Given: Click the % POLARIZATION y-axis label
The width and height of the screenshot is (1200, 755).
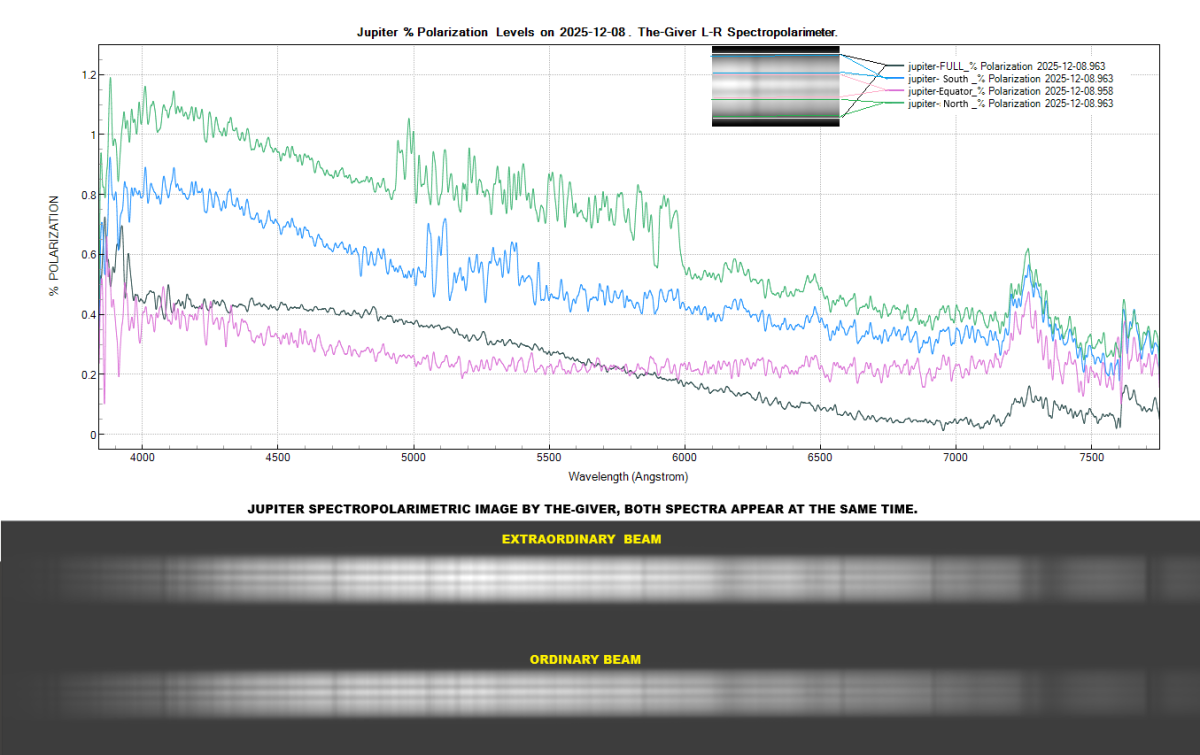Looking at the screenshot, I should pos(55,245).
